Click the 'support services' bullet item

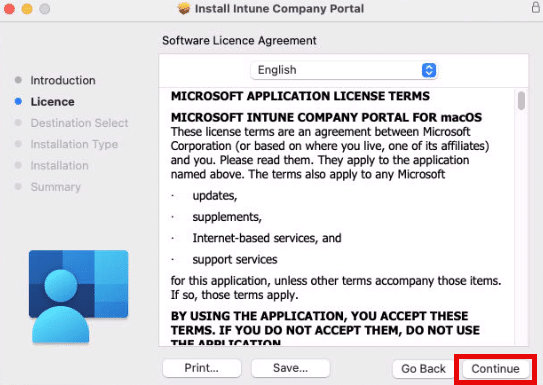pyautogui.click(x=235, y=260)
